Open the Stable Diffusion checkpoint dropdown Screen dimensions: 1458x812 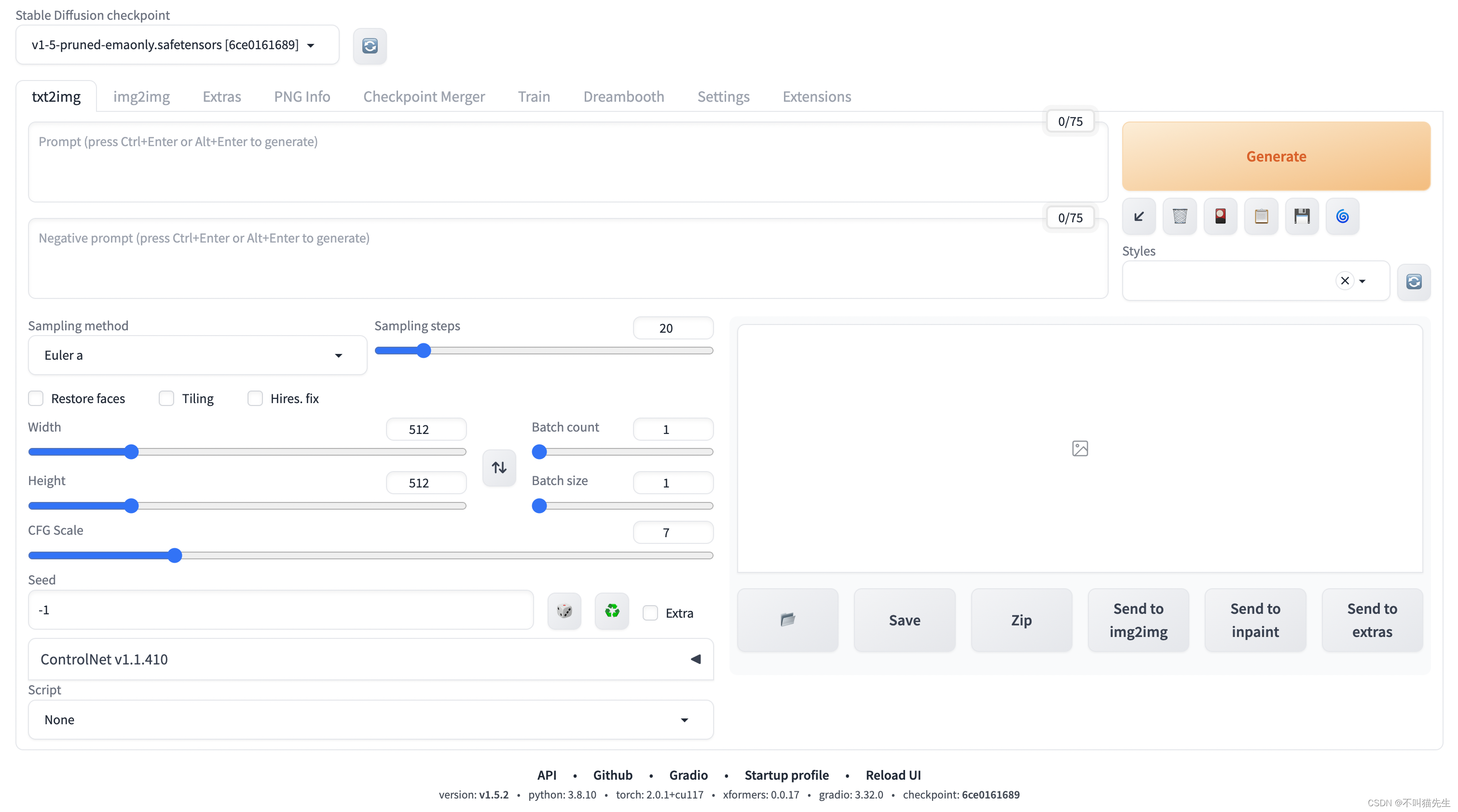pyautogui.click(x=177, y=45)
